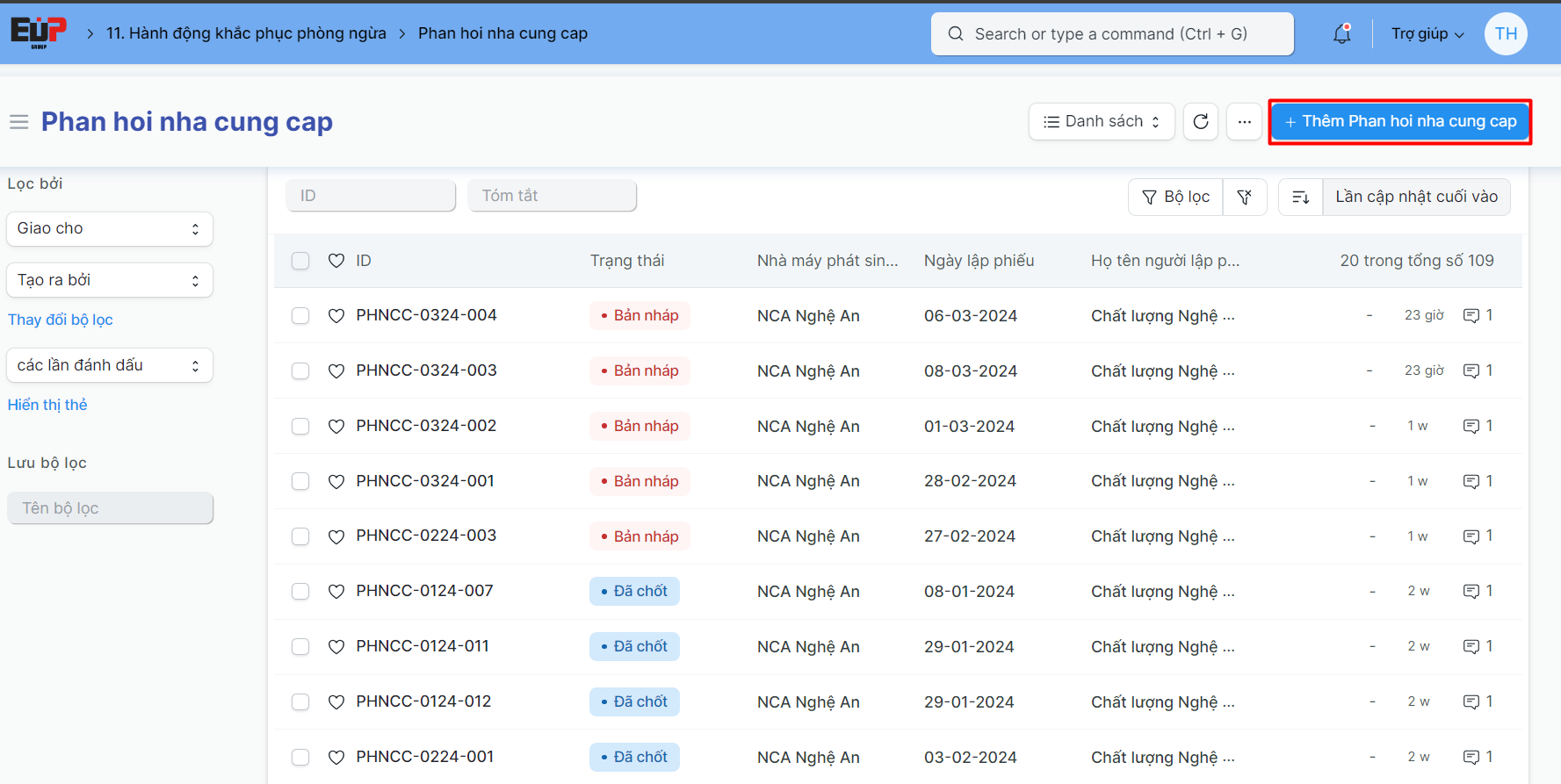The image size is (1561, 784).
Task: Open the Tạo ra bởi dropdown
Action: coord(110,280)
